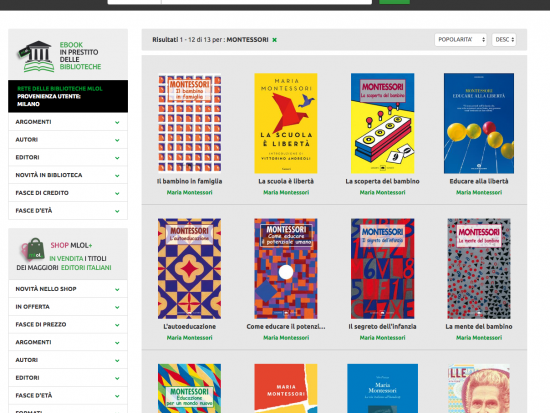Screen dimensions: 550x413
Task: Click RETE DELLE BIBLIOTECHE MLOL text
Action: click(x=60, y=89)
